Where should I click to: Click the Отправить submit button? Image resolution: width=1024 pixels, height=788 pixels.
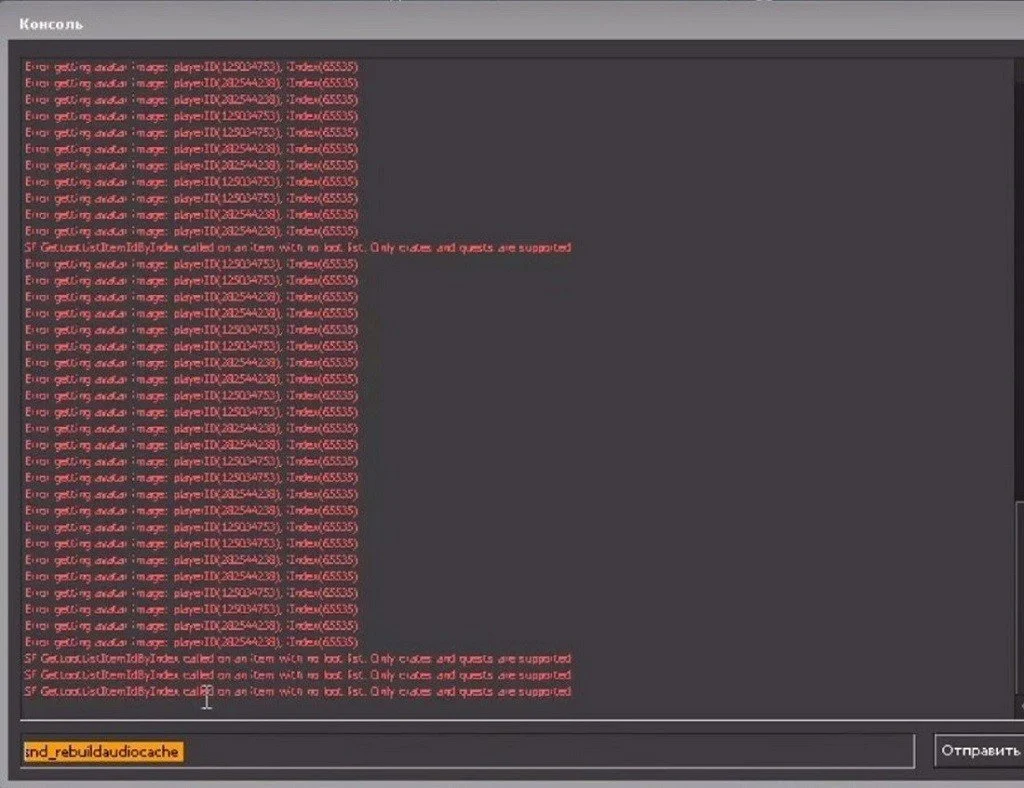979,751
